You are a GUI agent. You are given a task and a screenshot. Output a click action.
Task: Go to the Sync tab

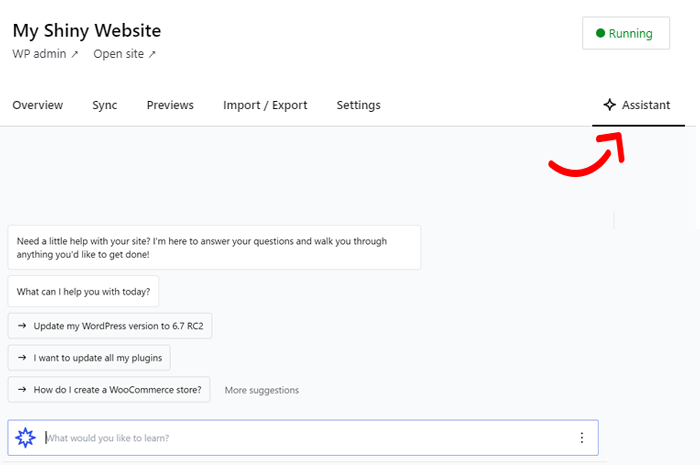point(105,105)
